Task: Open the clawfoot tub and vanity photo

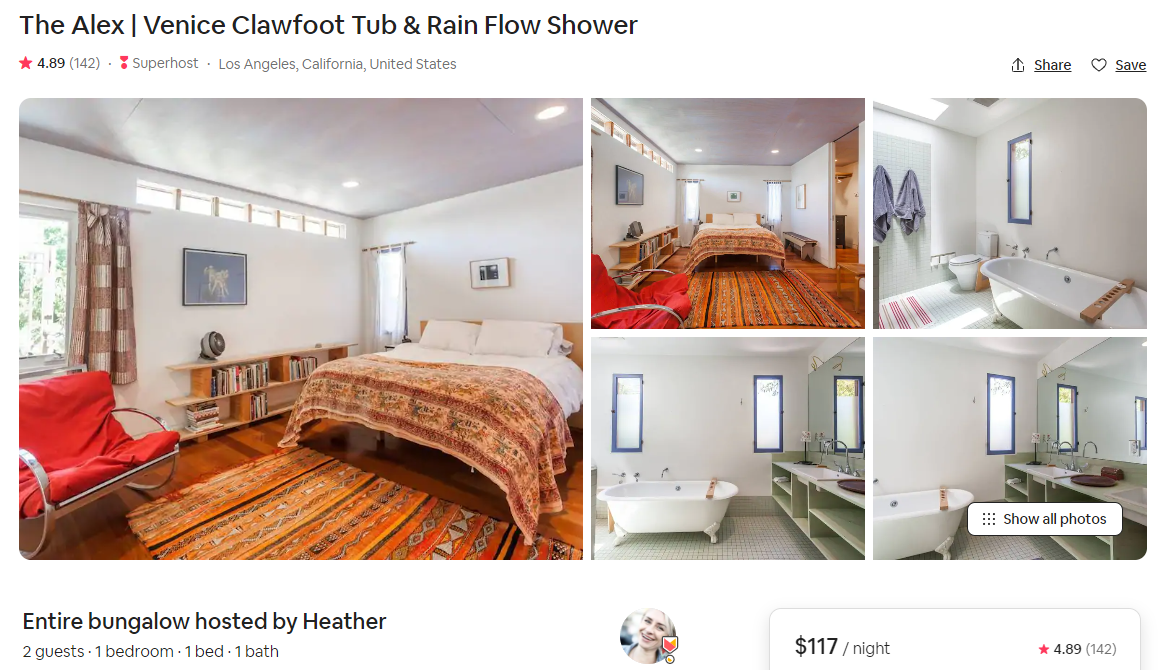Action: pyautogui.click(x=728, y=448)
